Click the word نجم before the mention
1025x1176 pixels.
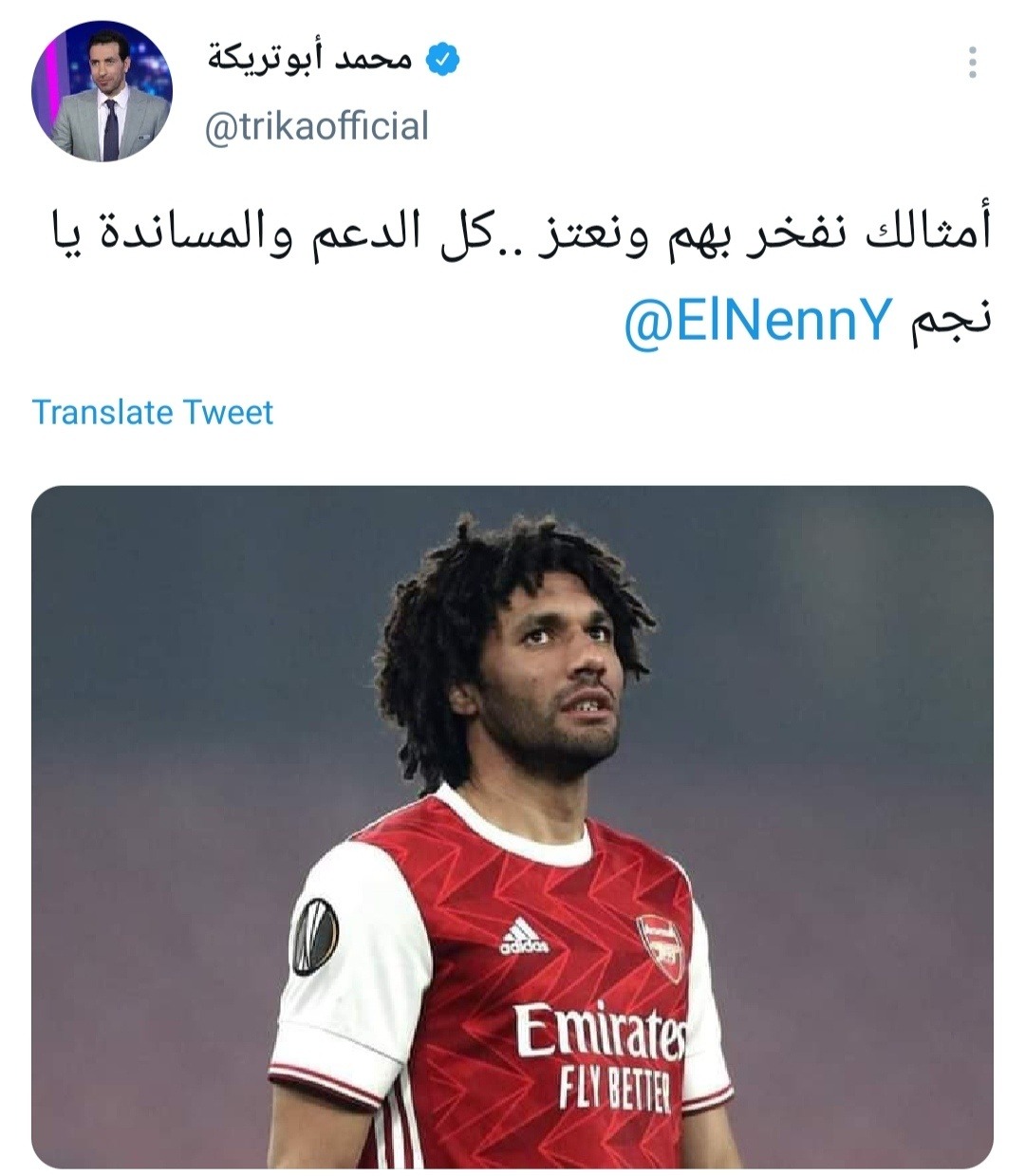point(951,325)
